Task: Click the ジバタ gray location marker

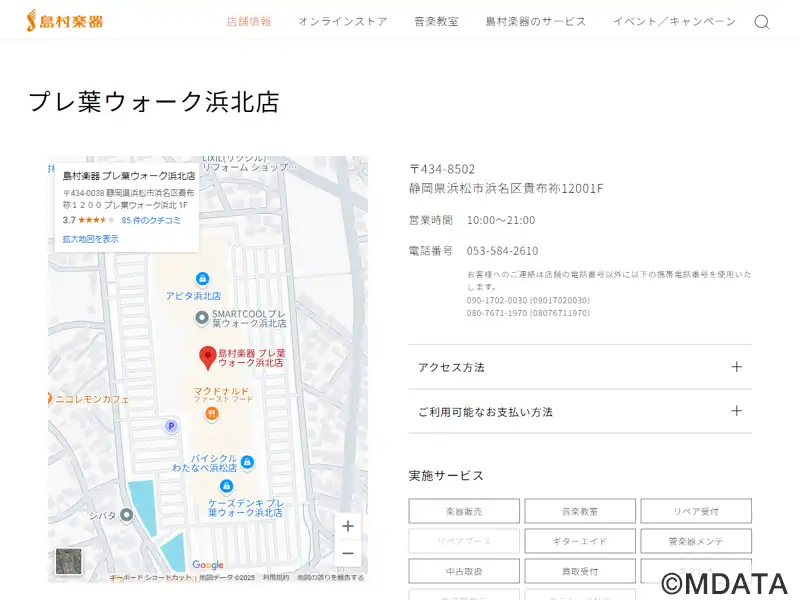Action: [x=127, y=515]
